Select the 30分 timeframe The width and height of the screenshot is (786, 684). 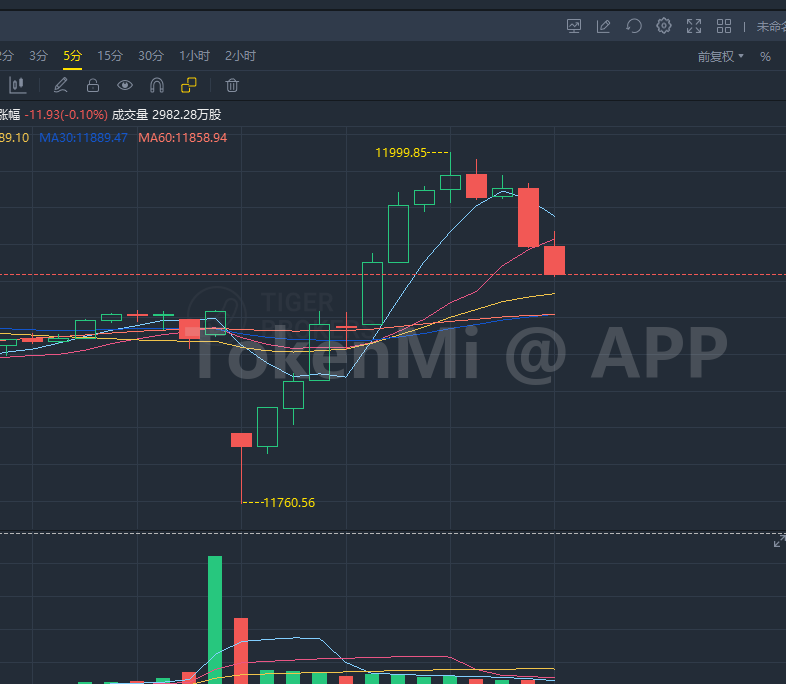coord(151,56)
